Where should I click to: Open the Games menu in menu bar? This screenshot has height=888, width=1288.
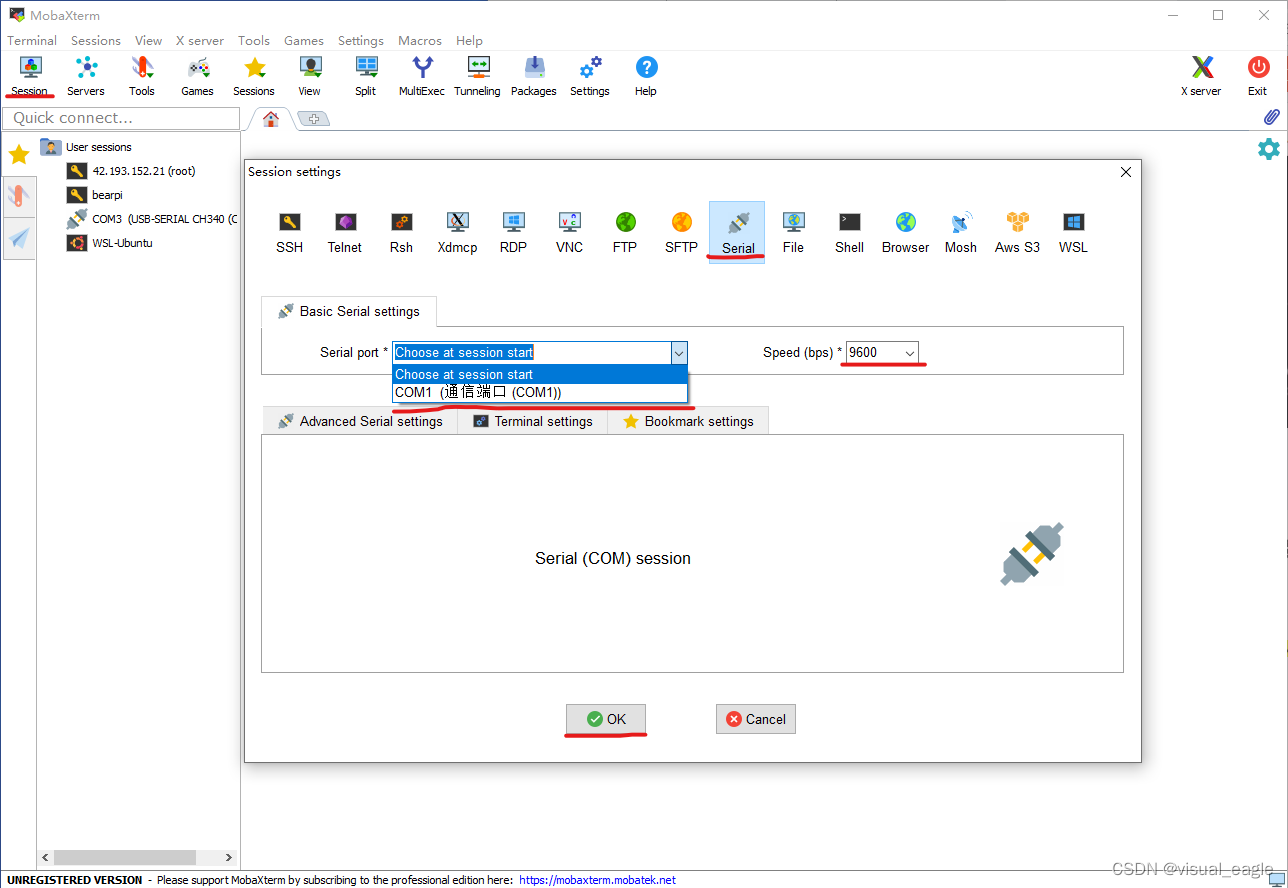tap(304, 41)
